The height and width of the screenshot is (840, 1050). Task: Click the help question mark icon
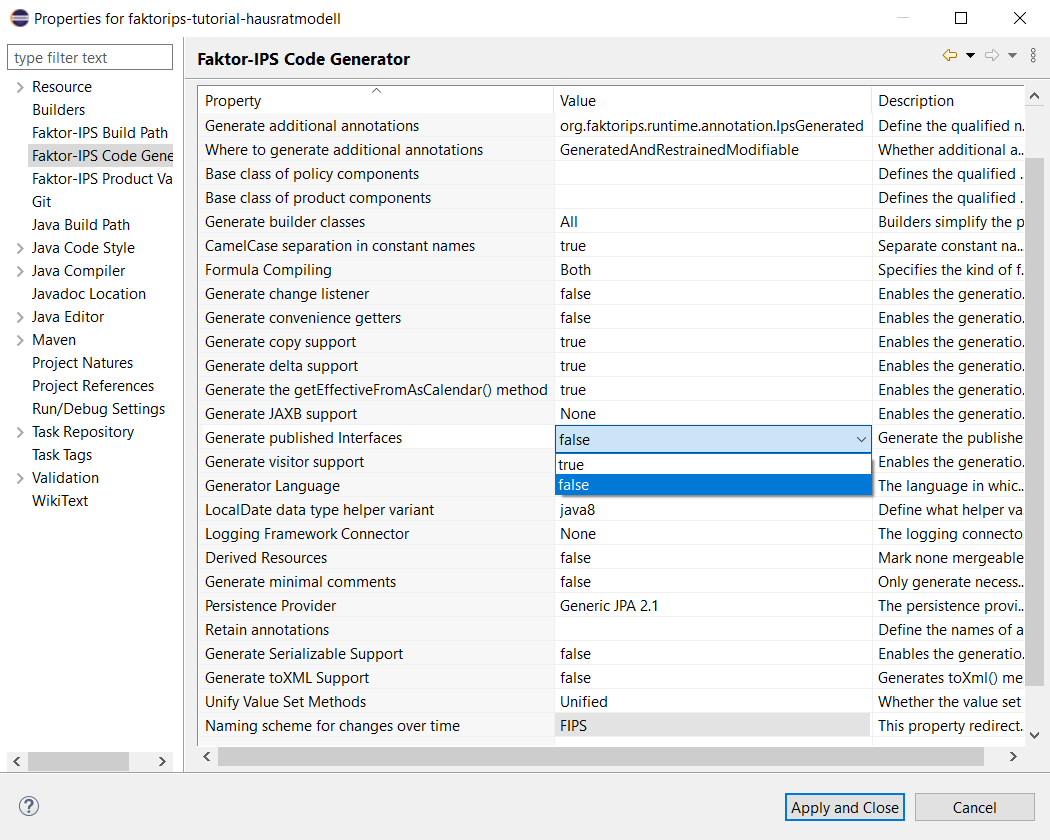pyautogui.click(x=29, y=806)
